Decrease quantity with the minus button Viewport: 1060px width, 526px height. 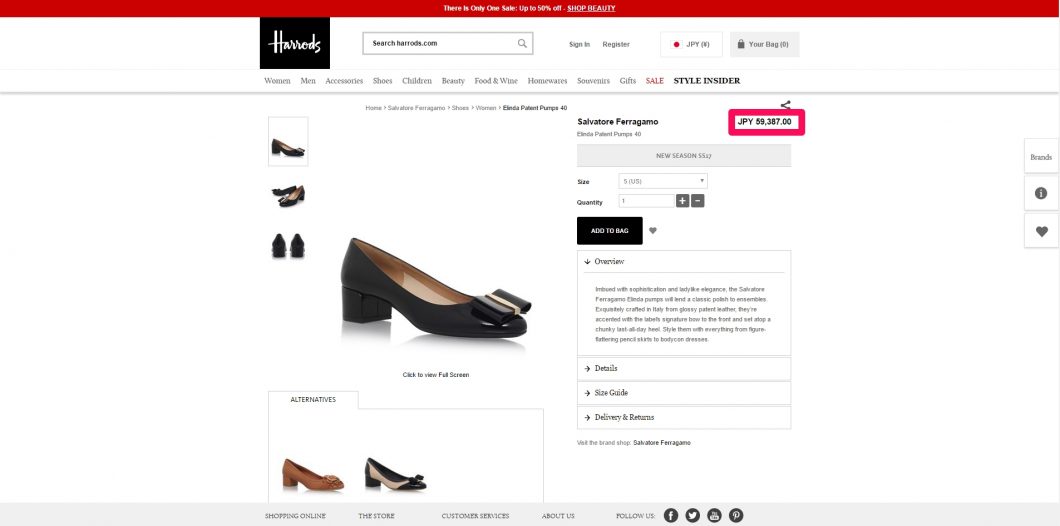click(698, 201)
